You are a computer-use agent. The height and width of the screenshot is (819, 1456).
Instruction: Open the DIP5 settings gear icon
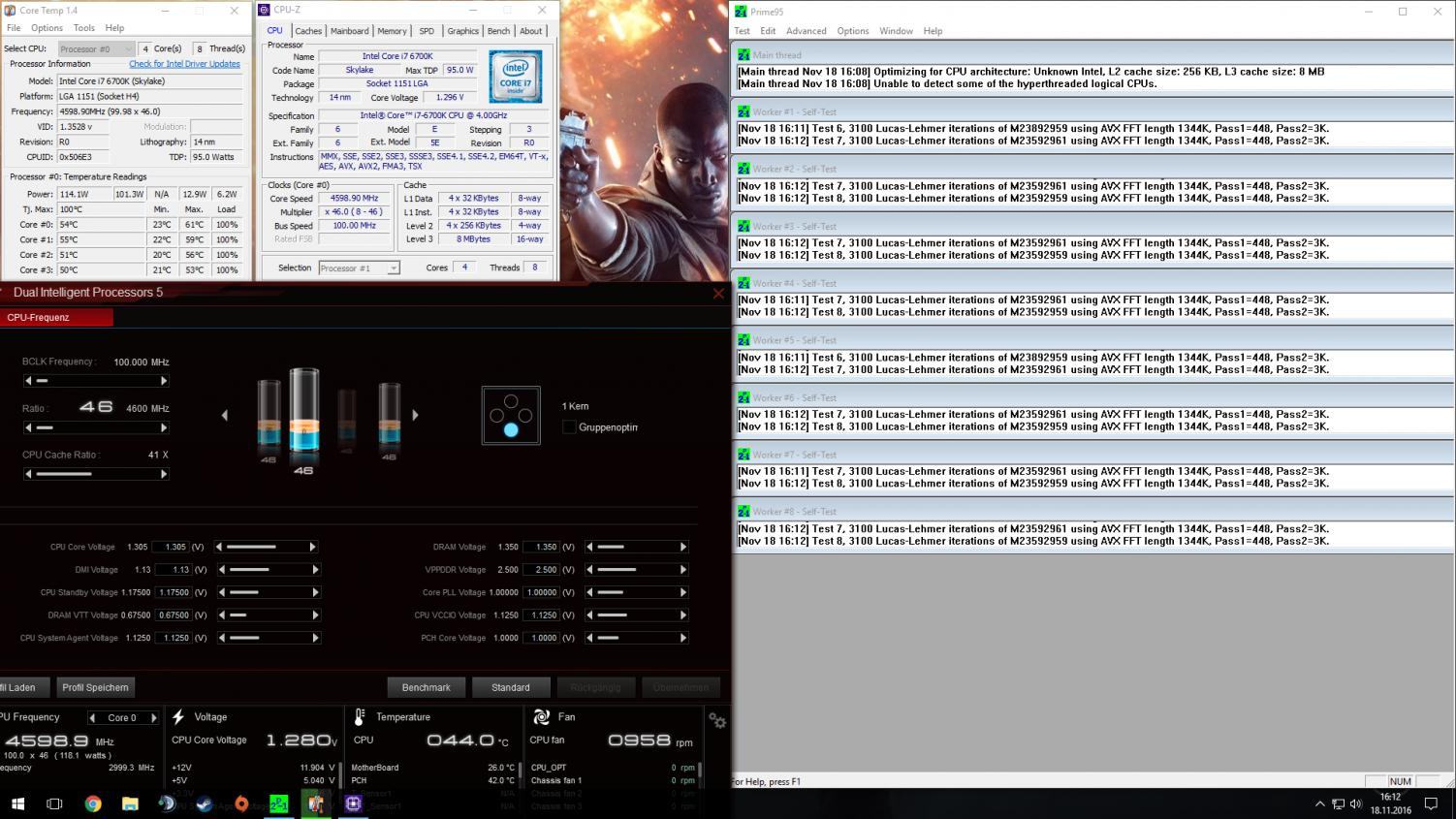click(x=717, y=720)
